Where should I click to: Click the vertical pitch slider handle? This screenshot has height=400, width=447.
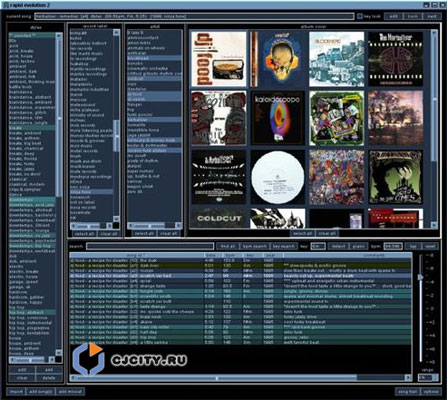click(421, 277)
